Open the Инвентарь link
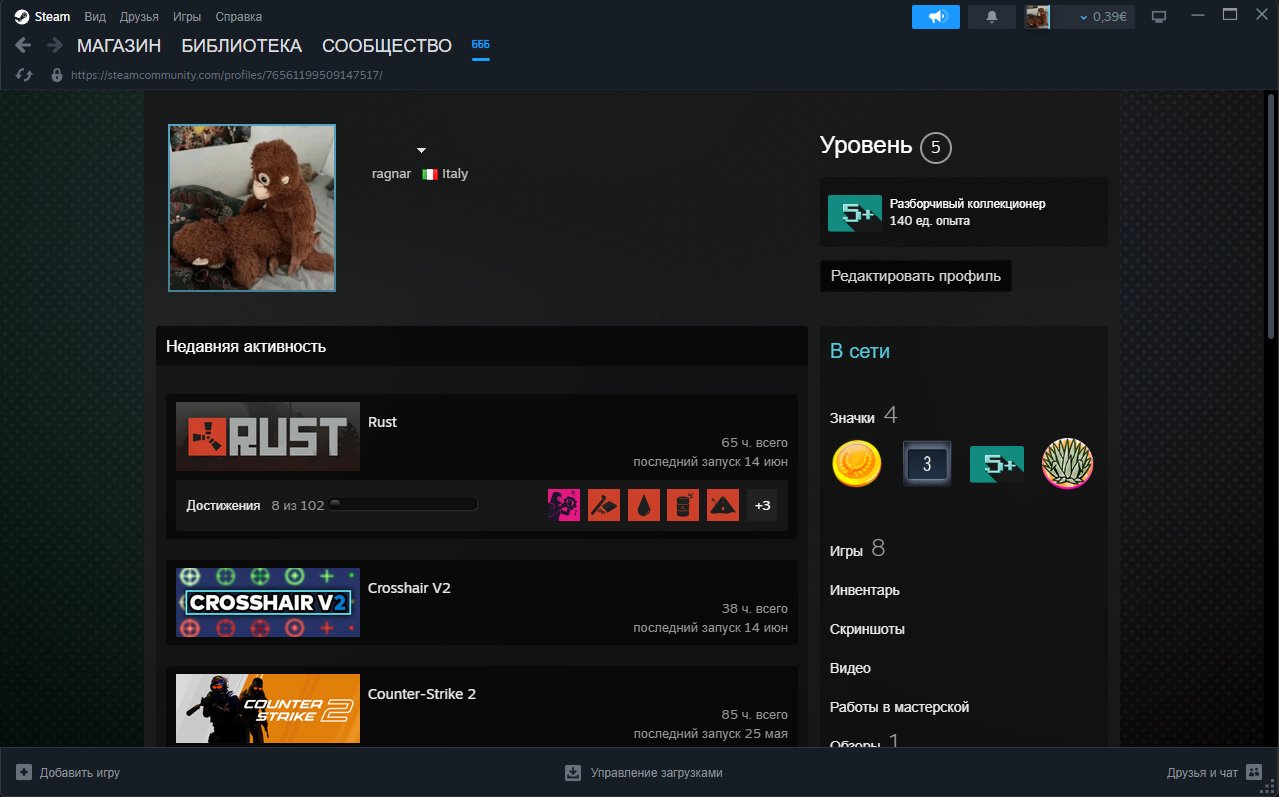Viewport: 1279px width, 797px height. (865, 590)
